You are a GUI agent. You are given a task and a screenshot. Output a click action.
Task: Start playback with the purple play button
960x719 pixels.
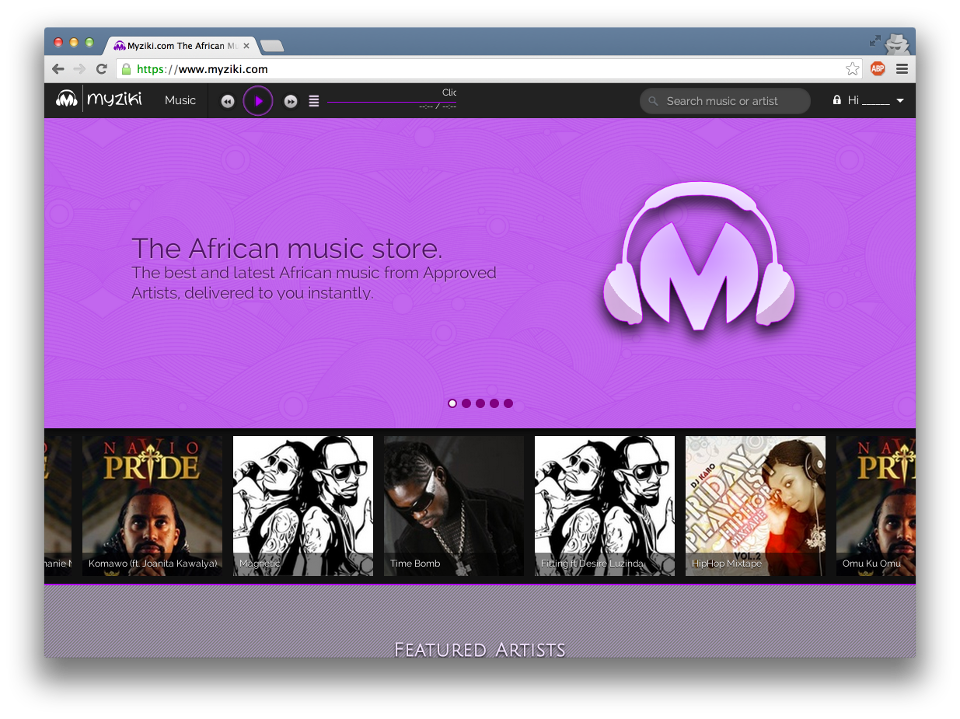258,101
